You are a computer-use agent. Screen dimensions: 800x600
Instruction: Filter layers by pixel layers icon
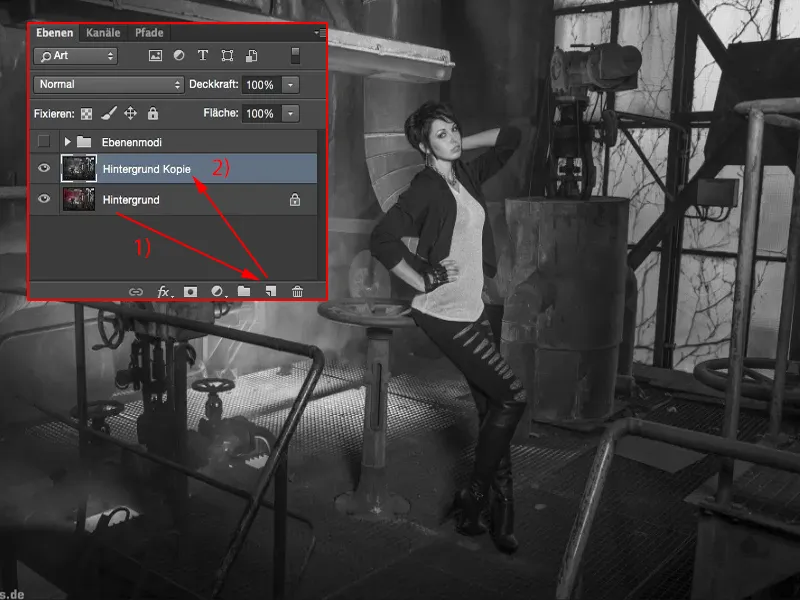tap(155, 56)
